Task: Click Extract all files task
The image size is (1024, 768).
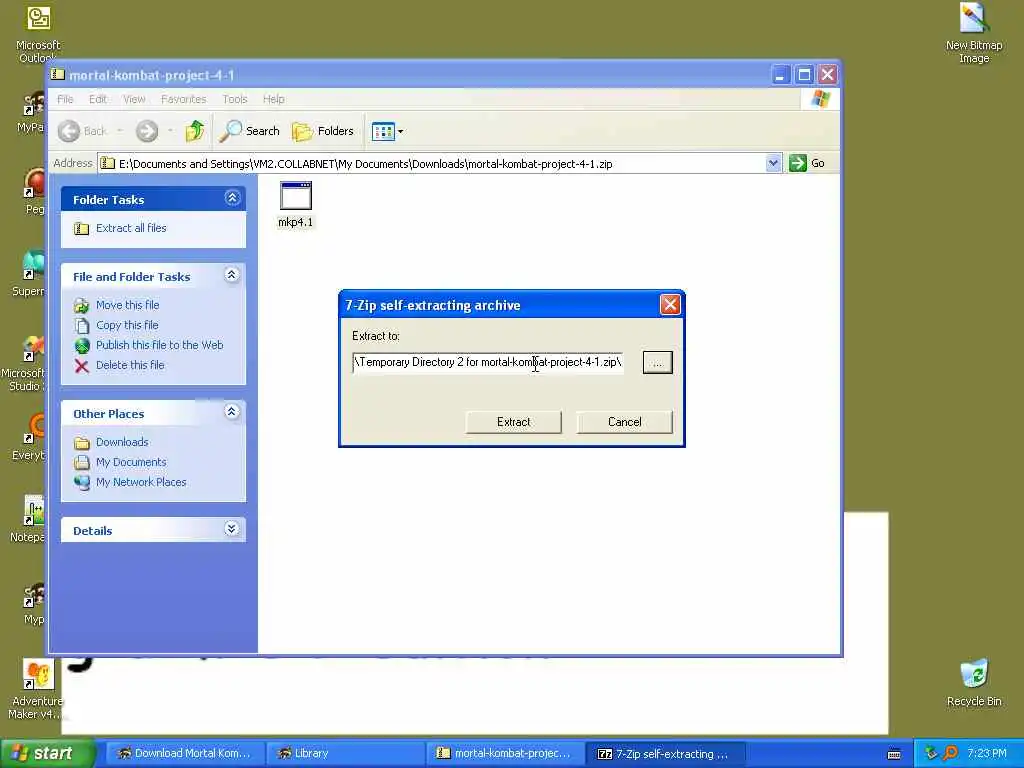Action: coord(131,228)
